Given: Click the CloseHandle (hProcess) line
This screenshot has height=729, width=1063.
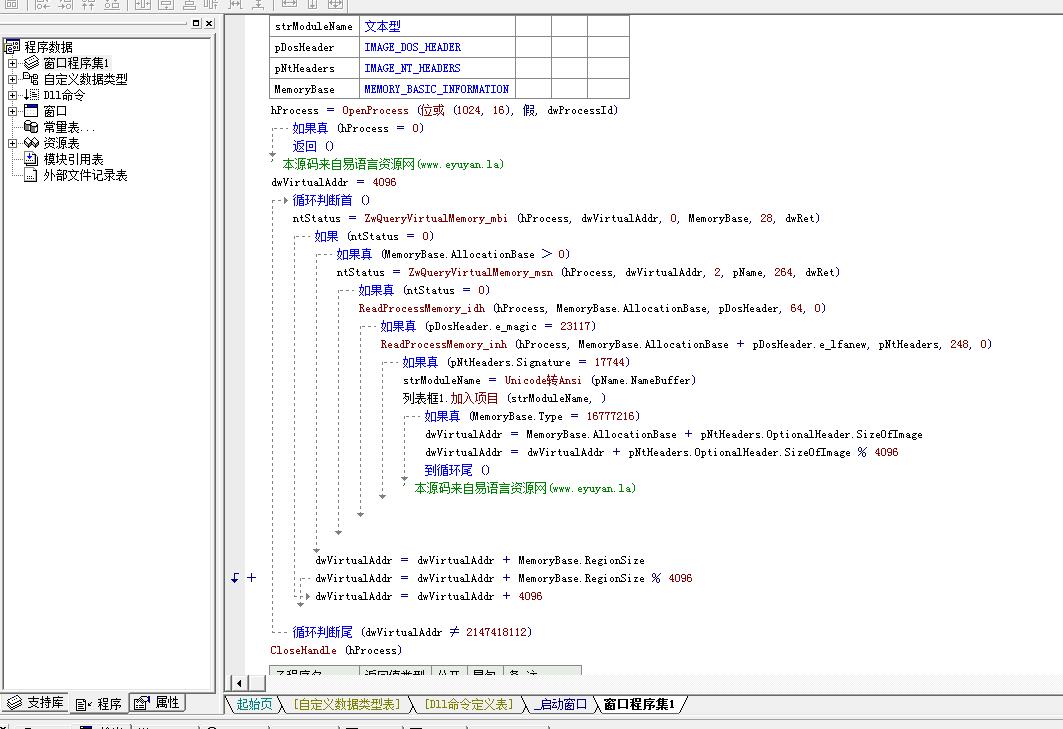Looking at the screenshot, I should 336,650.
